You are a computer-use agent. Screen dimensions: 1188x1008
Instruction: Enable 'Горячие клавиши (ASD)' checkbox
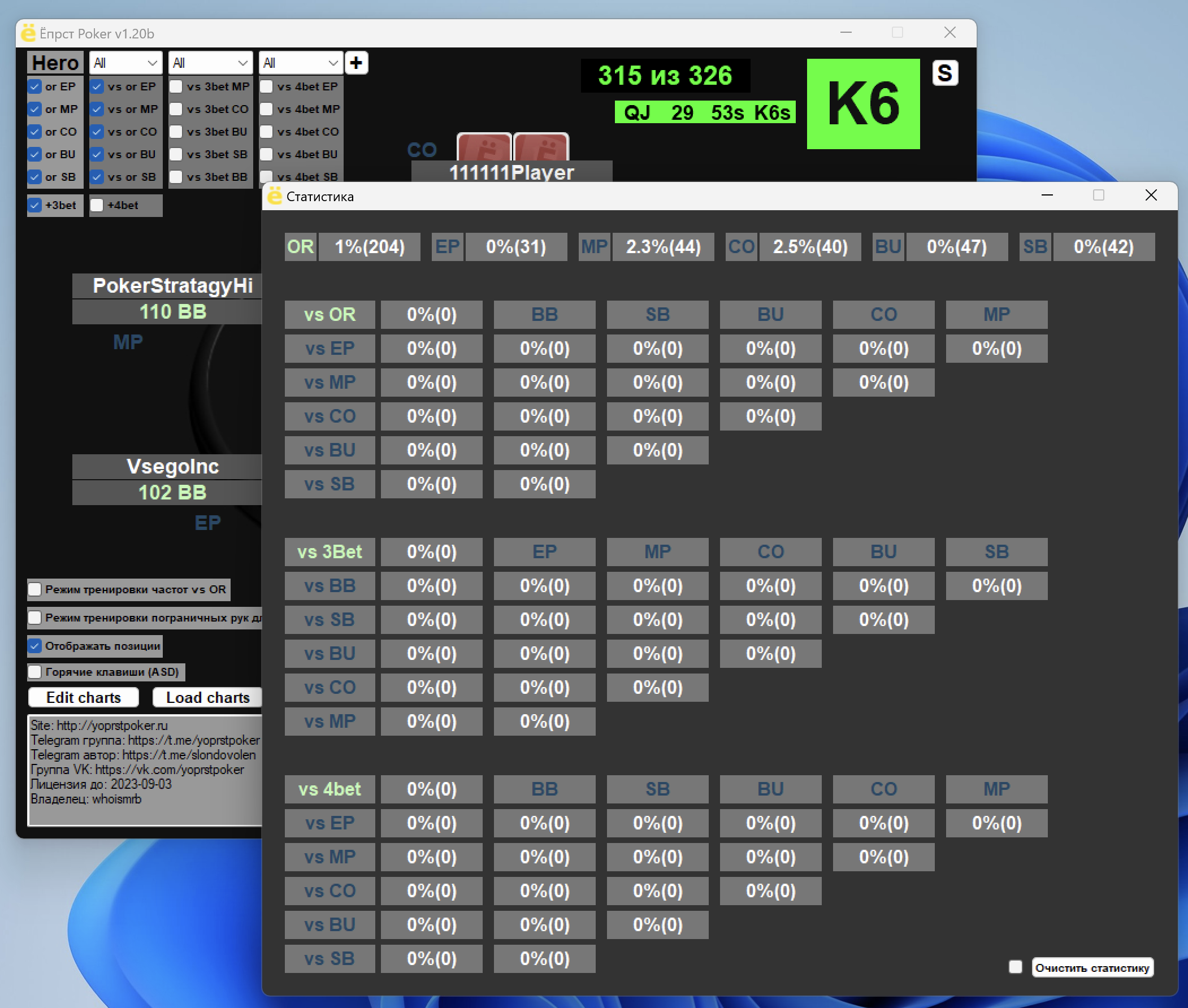click(35, 672)
